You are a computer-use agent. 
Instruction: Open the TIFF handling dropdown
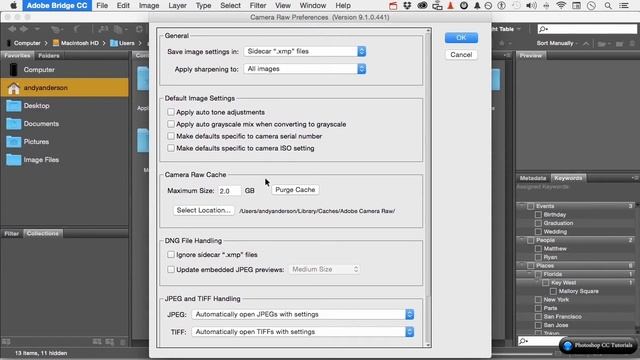pyautogui.click(x=302, y=332)
